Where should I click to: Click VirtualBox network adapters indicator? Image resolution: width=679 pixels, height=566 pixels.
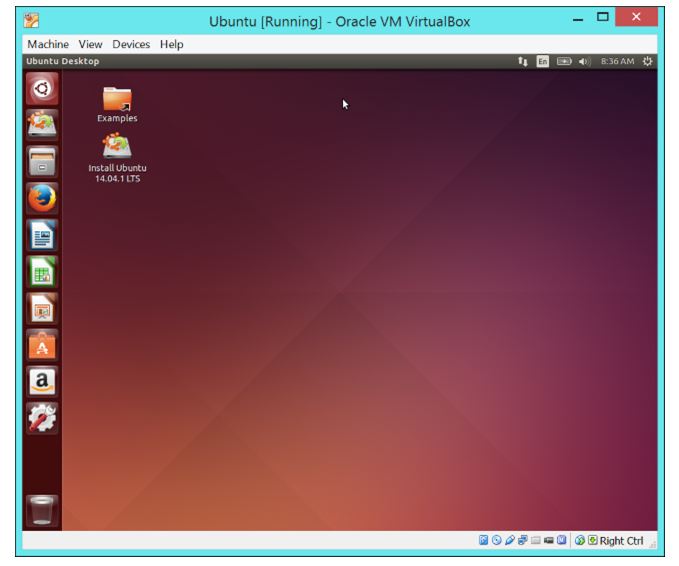[523, 540]
